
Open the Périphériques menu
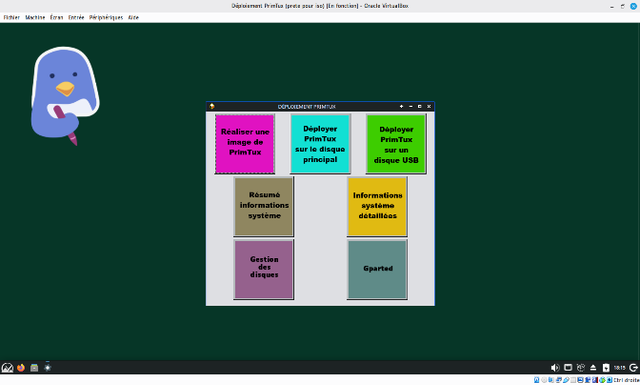(106, 17)
